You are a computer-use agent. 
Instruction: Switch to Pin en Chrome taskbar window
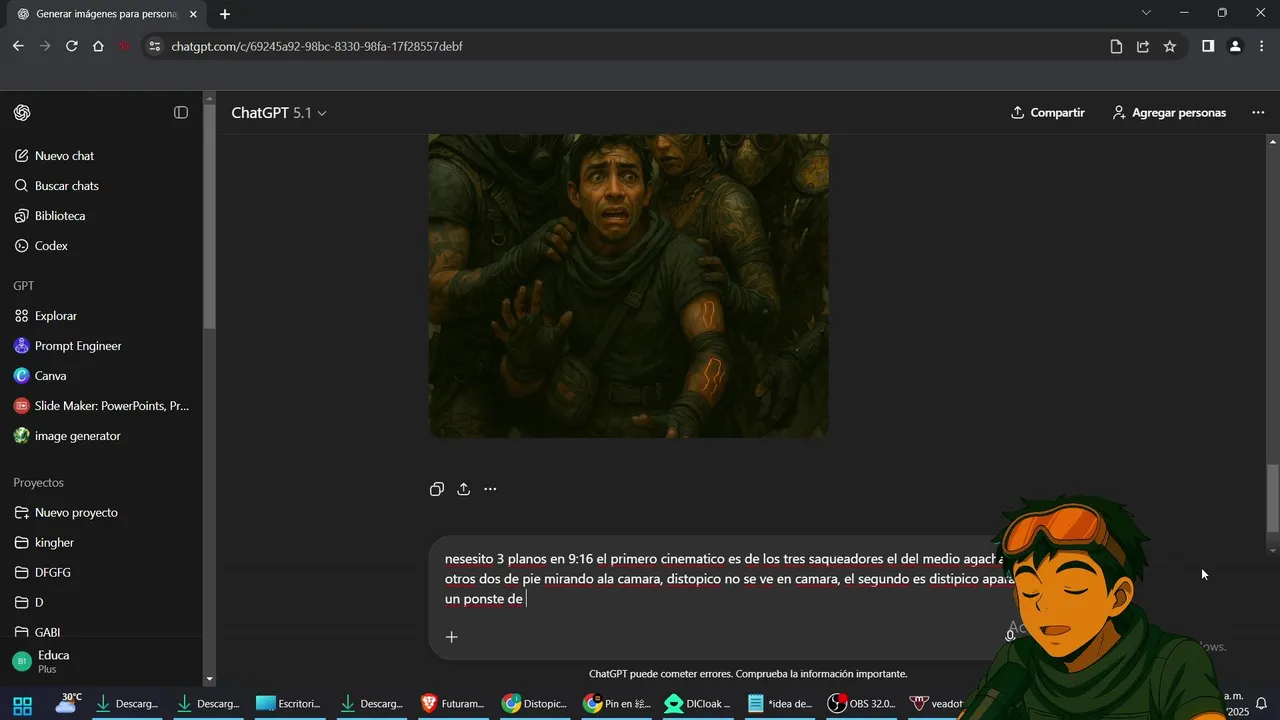617,704
